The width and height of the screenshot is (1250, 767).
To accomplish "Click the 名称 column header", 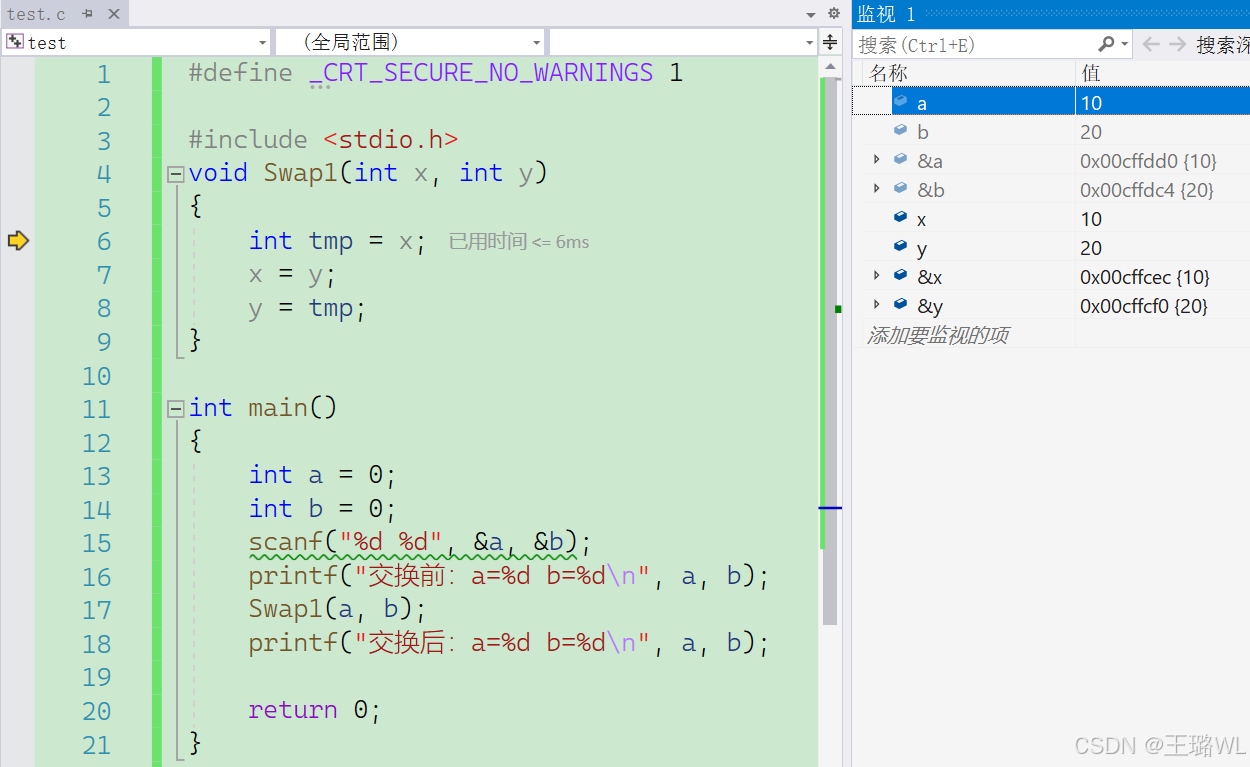I will [x=888, y=73].
